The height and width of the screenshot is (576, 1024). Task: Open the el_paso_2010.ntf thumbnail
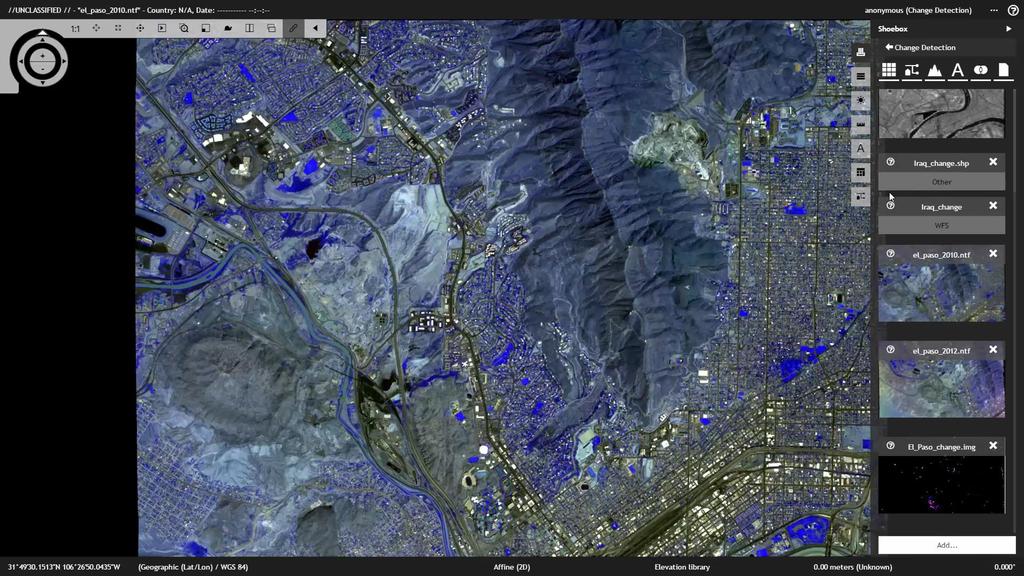(941, 293)
